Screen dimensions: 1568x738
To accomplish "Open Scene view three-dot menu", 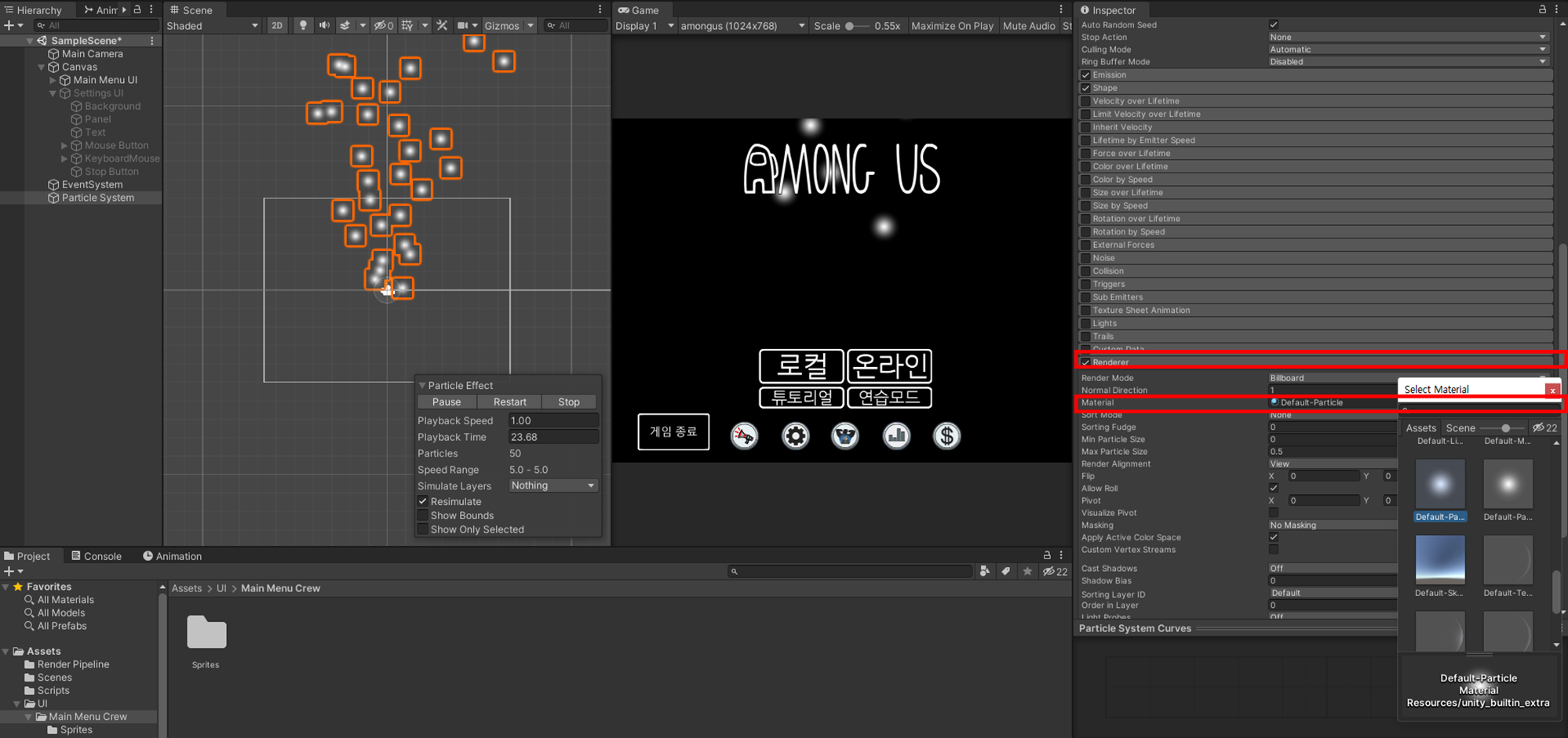I will (x=600, y=9).
